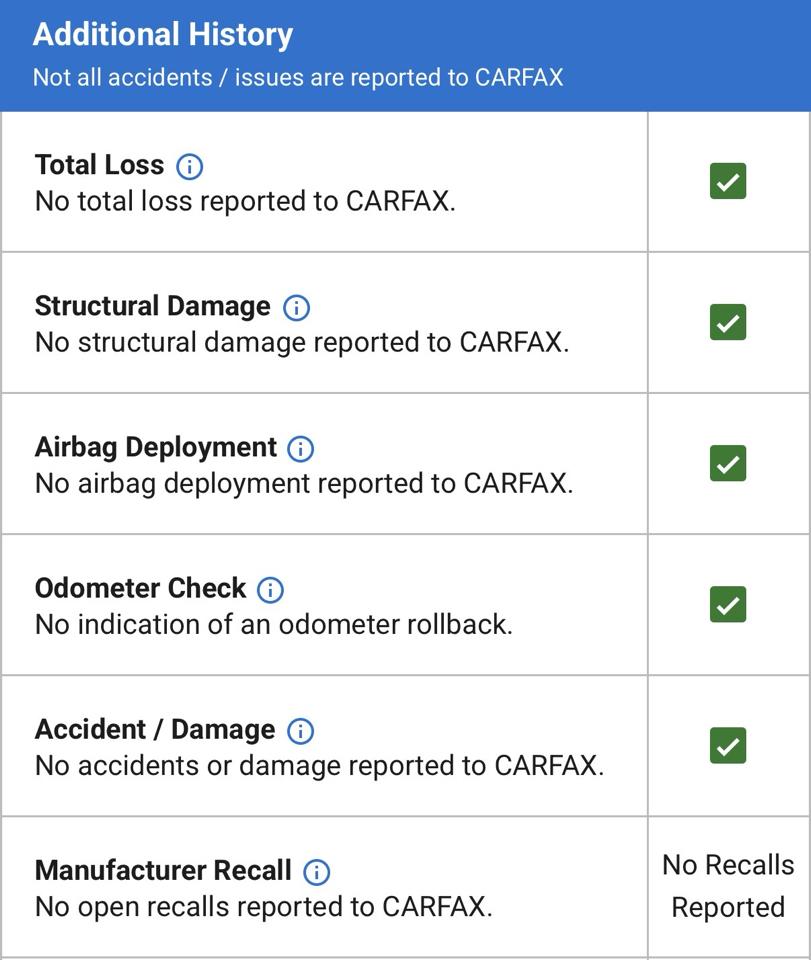Viewport: 811px width, 960px height.
Task: Click the green checkmark for Accident / Damage
Action: click(x=728, y=746)
